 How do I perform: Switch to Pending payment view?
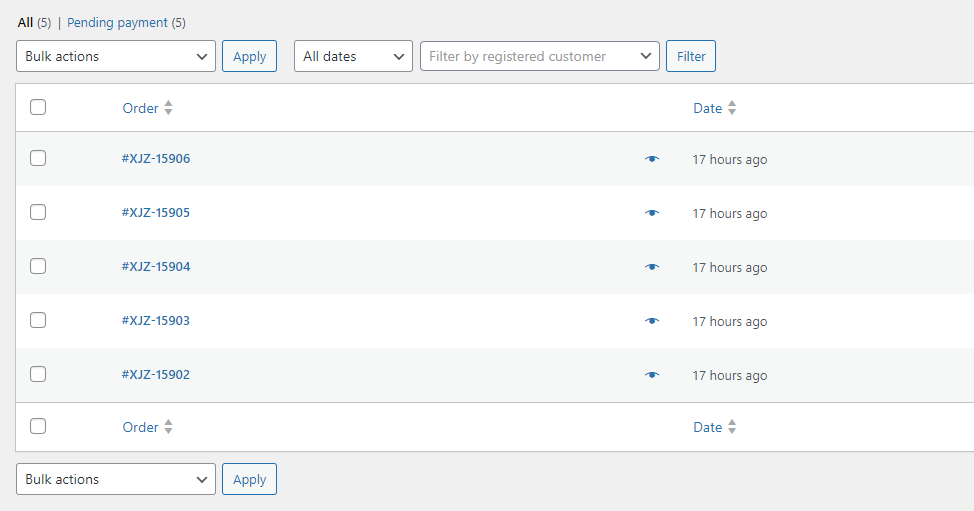tap(118, 22)
